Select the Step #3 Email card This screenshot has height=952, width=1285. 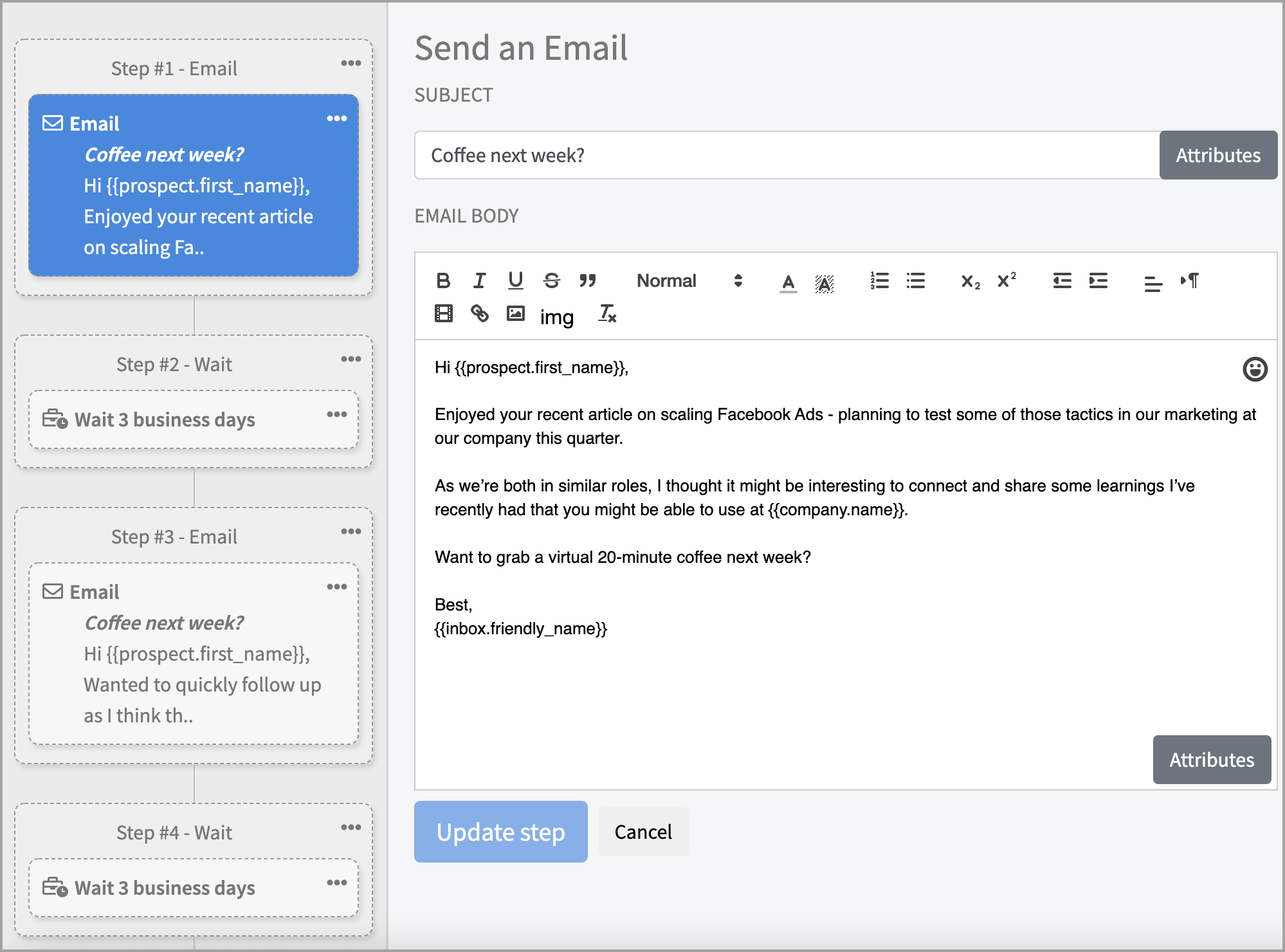(193, 653)
